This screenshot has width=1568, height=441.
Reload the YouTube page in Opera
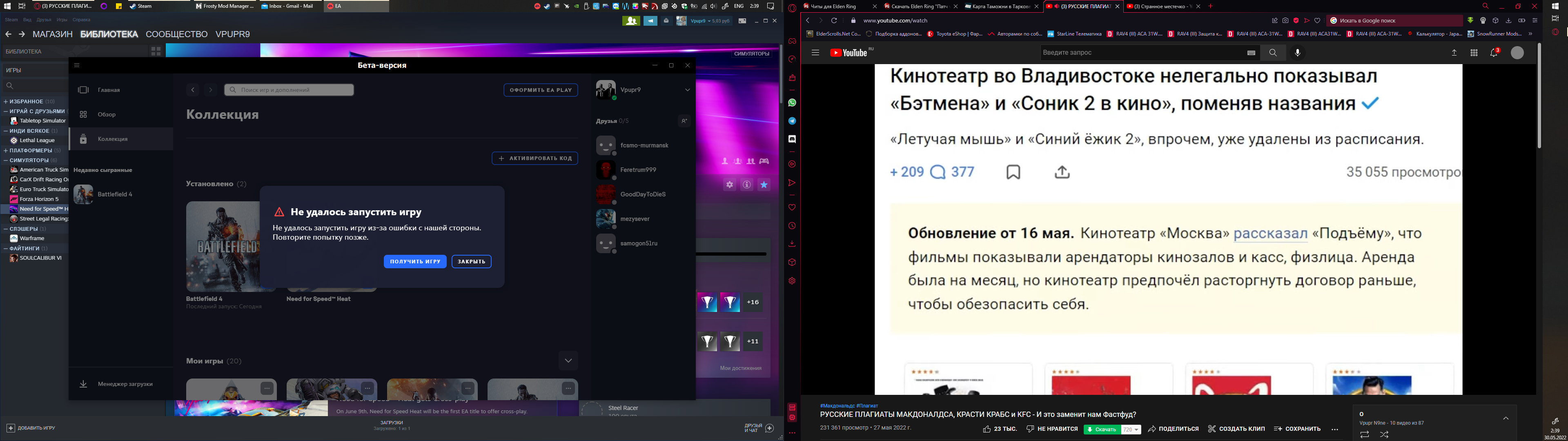(835, 21)
